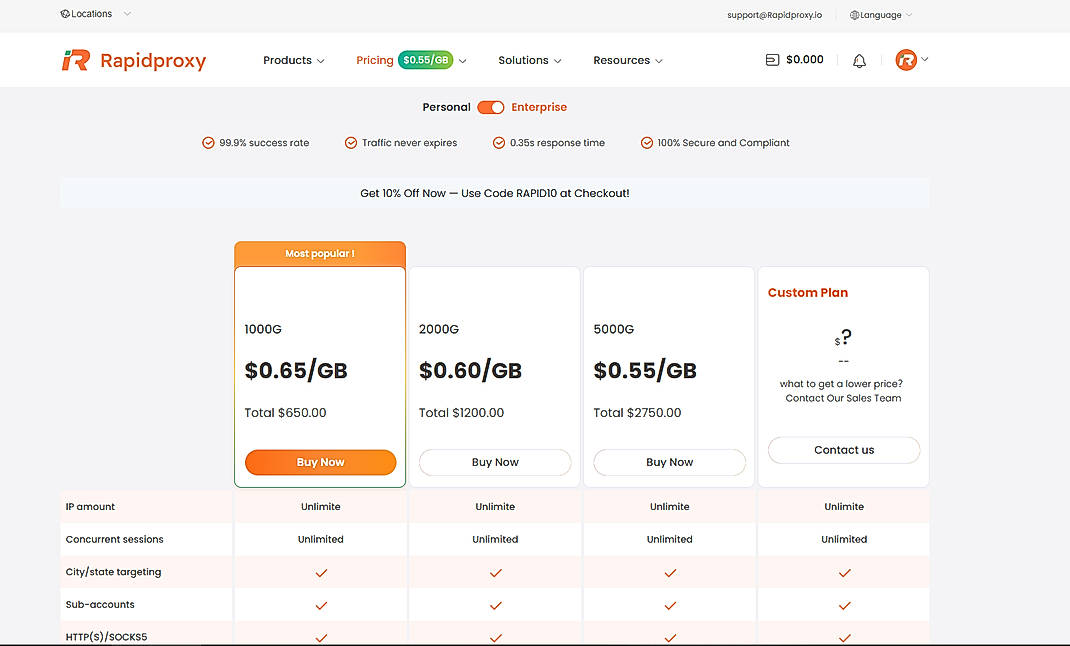Image resolution: width=1070 pixels, height=646 pixels.
Task: Click the $0.000 balance amount
Action: 805,59
